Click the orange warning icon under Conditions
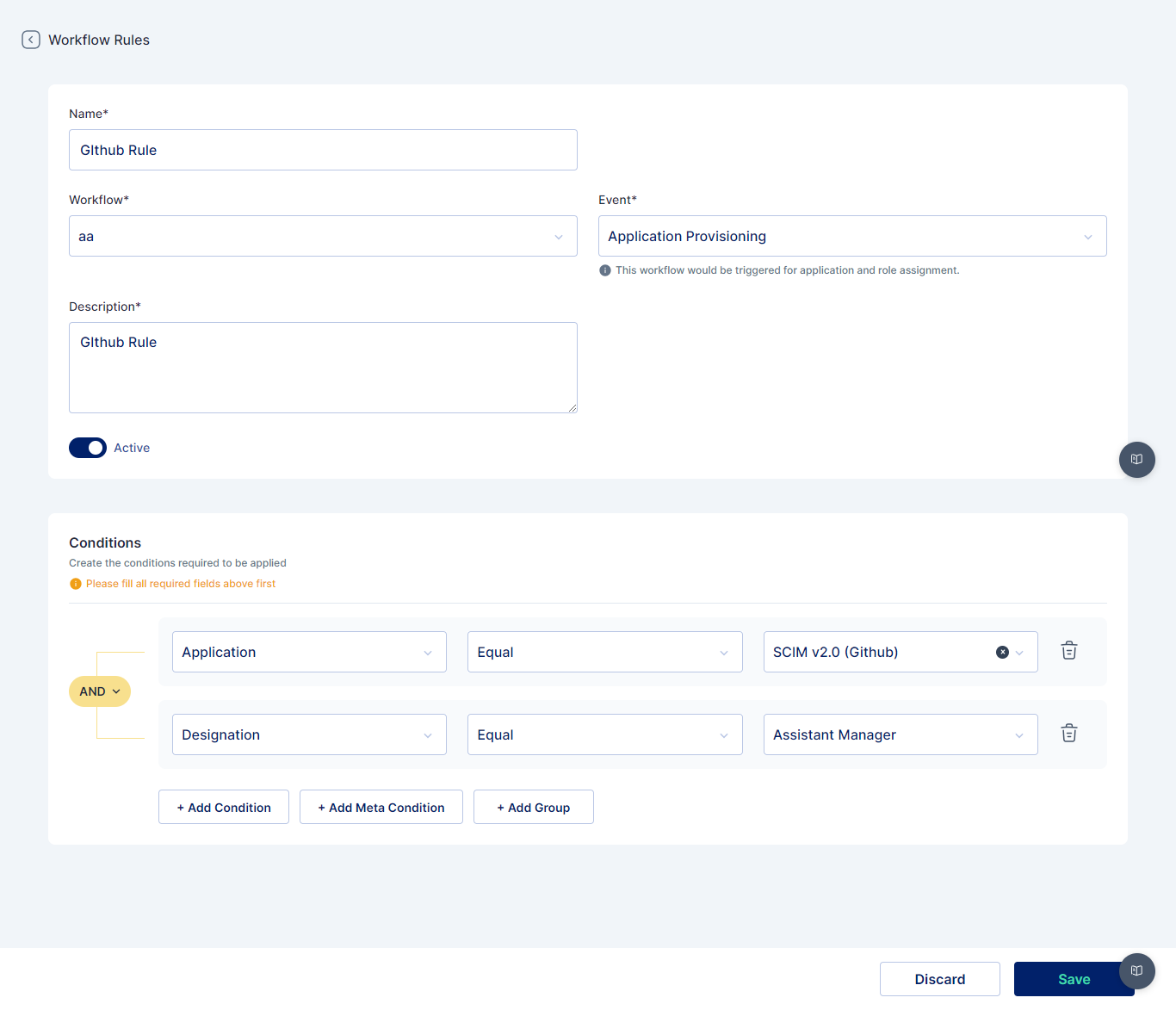The width and height of the screenshot is (1176, 1010). 76,584
